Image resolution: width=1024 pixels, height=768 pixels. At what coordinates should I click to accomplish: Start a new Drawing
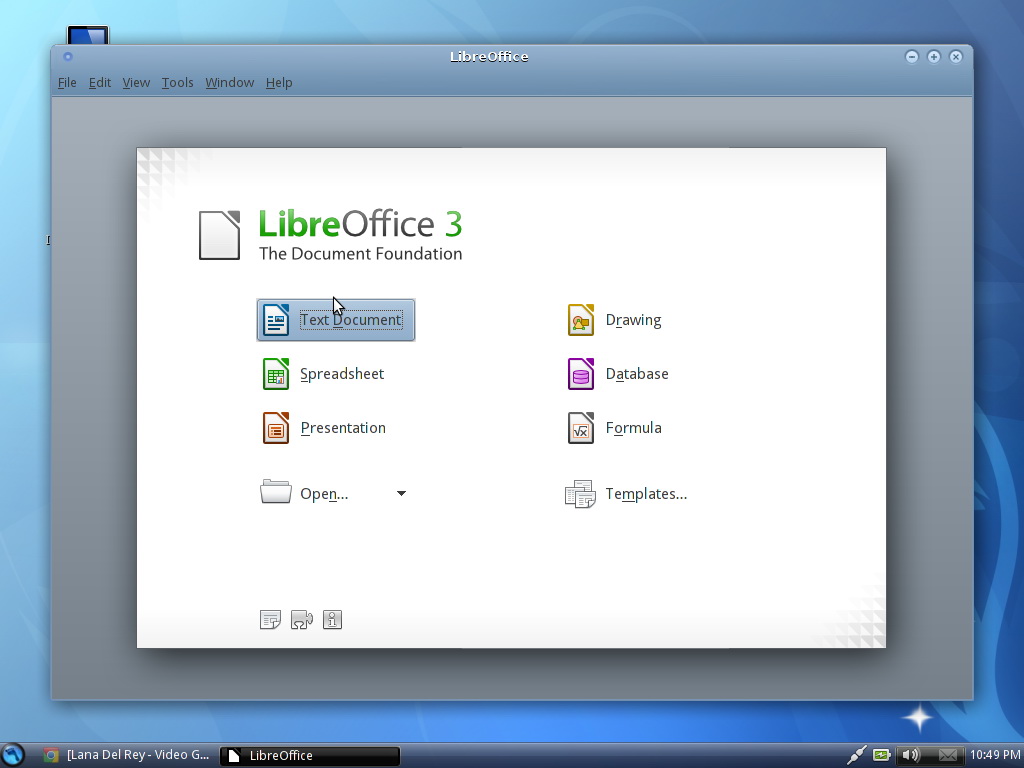pos(633,320)
